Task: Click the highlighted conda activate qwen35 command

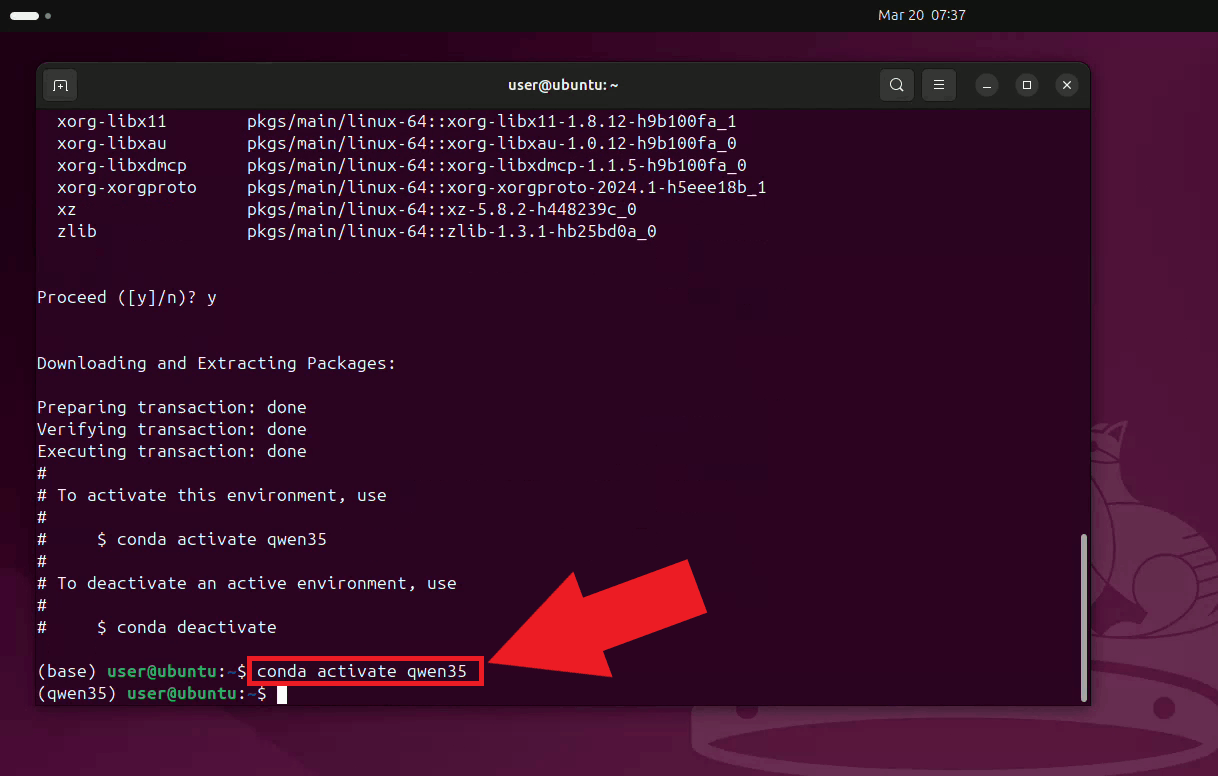Action: pos(364,672)
